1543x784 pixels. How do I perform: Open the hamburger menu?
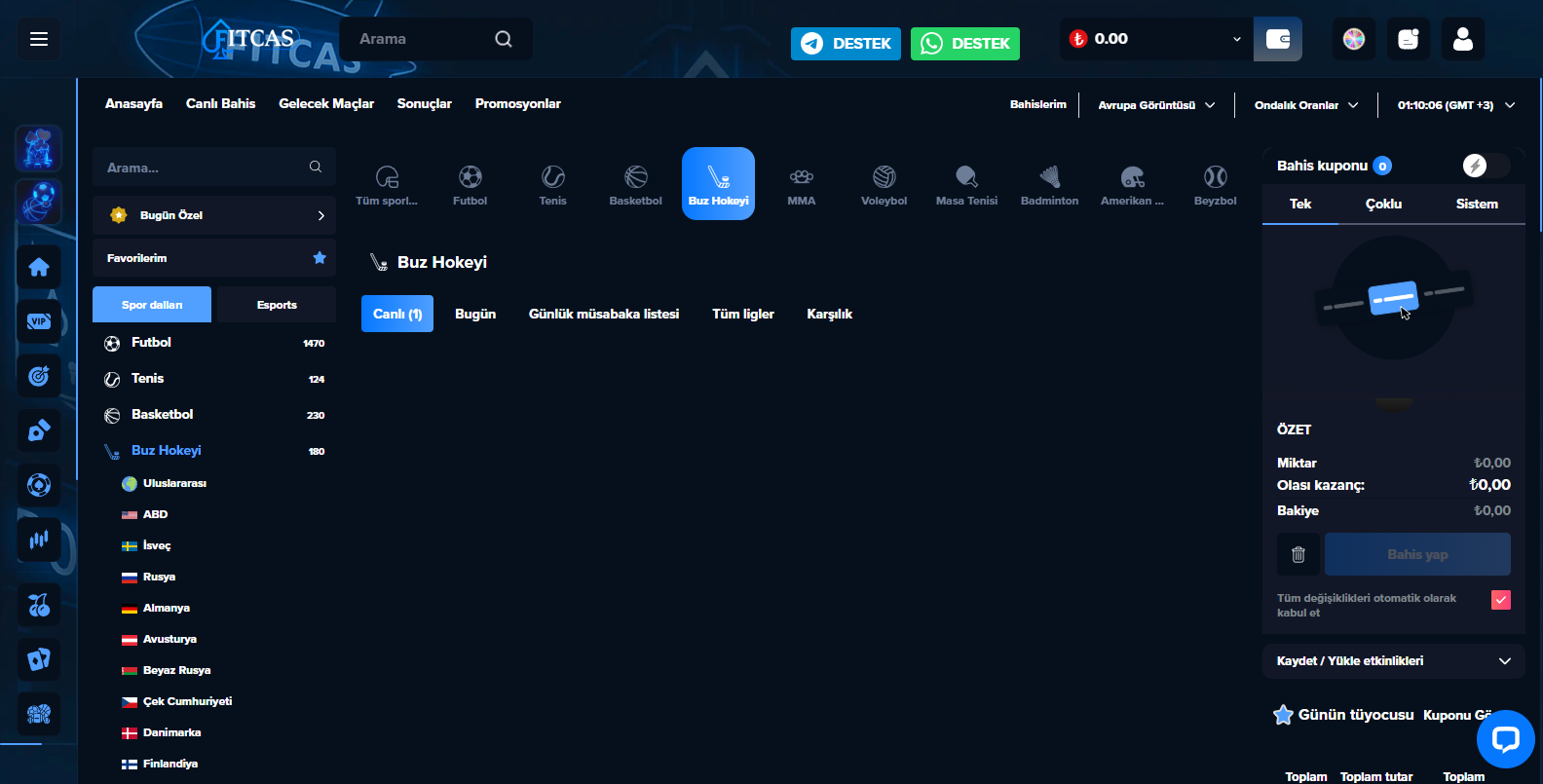(39, 39)
